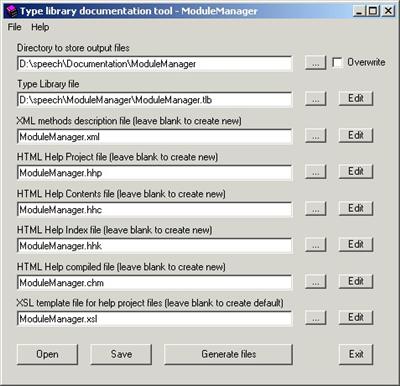Image resolution: width=400 pixels, height=386 pixels.
Task: Browse for HTML Help Project file
Action: pyautogui.click(x=315, y=172)
